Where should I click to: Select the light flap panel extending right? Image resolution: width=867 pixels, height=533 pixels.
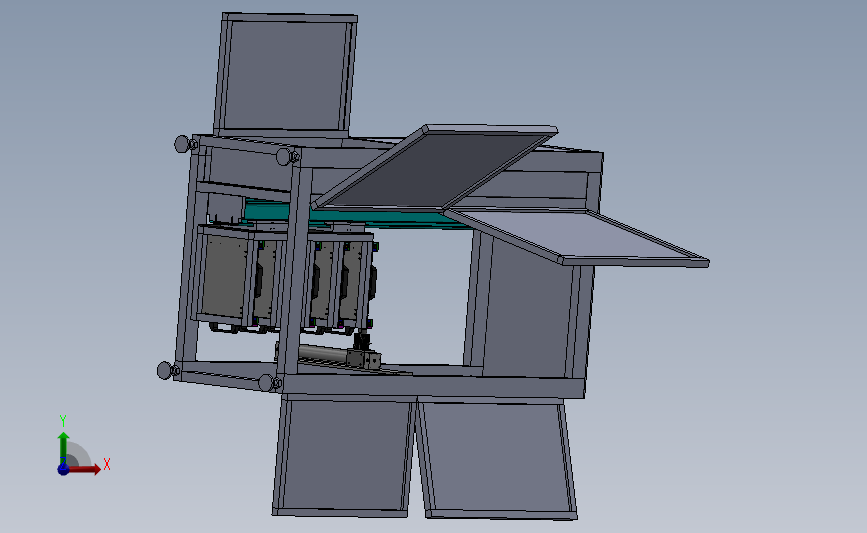point(578,237)
